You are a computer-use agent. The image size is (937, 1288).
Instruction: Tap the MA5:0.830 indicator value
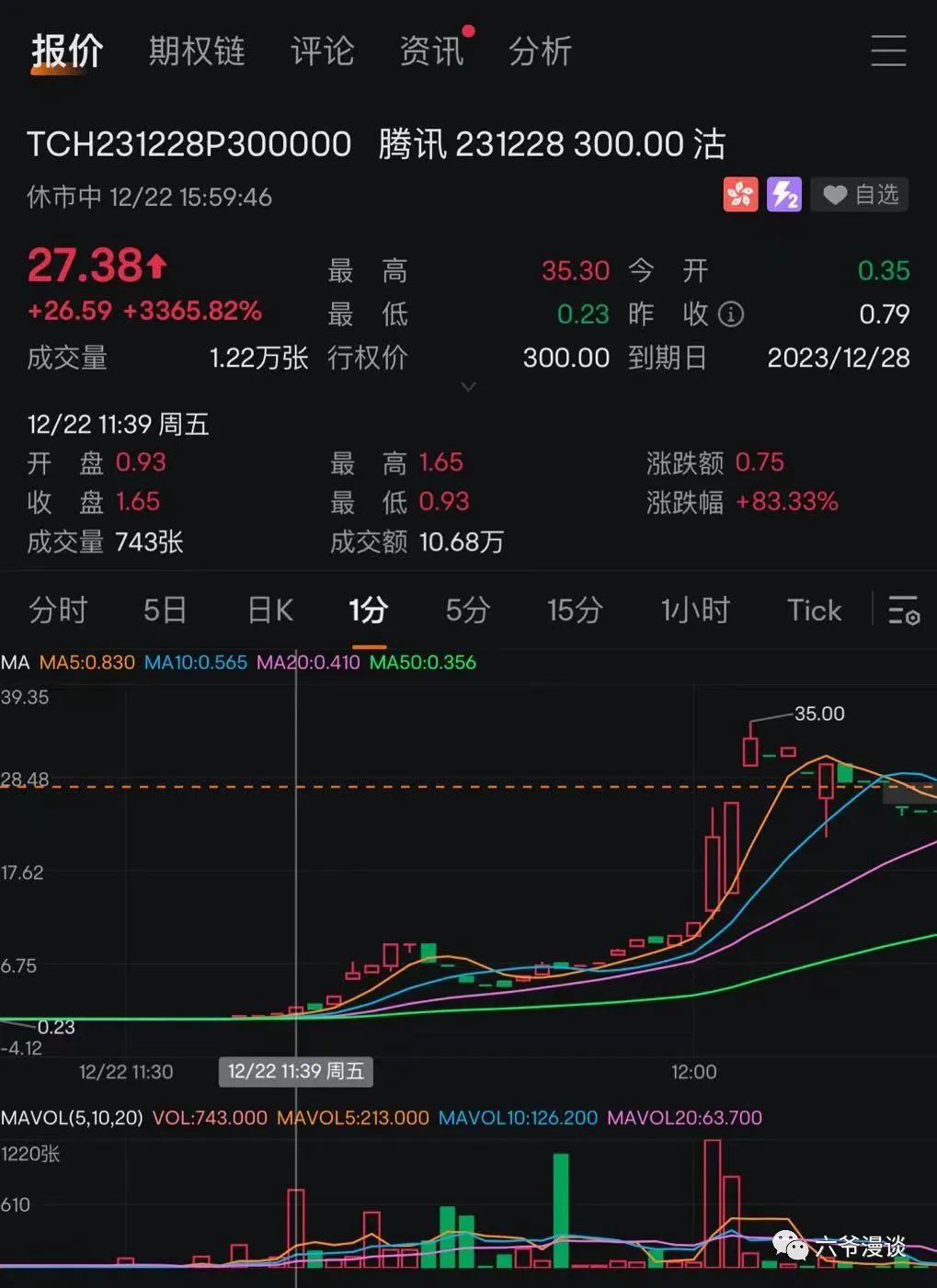(x=86, y=663)
